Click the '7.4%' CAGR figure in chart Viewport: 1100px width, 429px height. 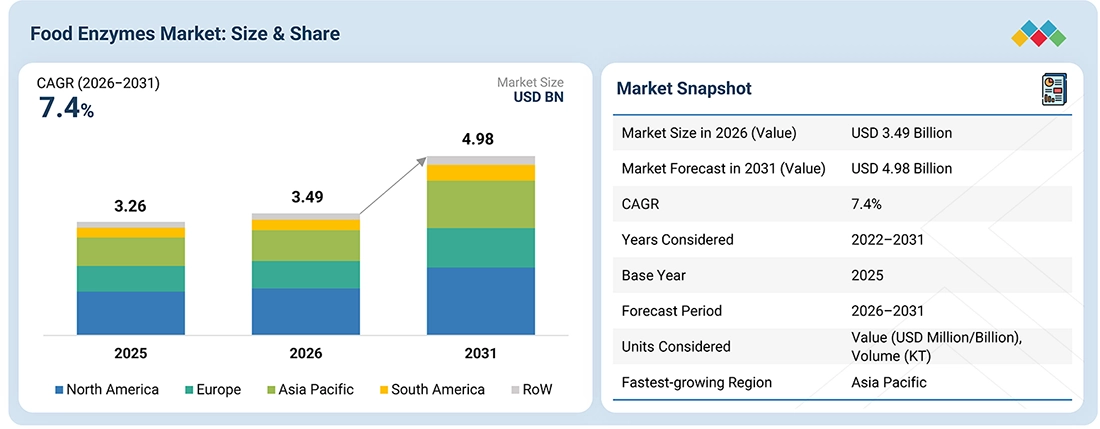(x=65, y=109)
